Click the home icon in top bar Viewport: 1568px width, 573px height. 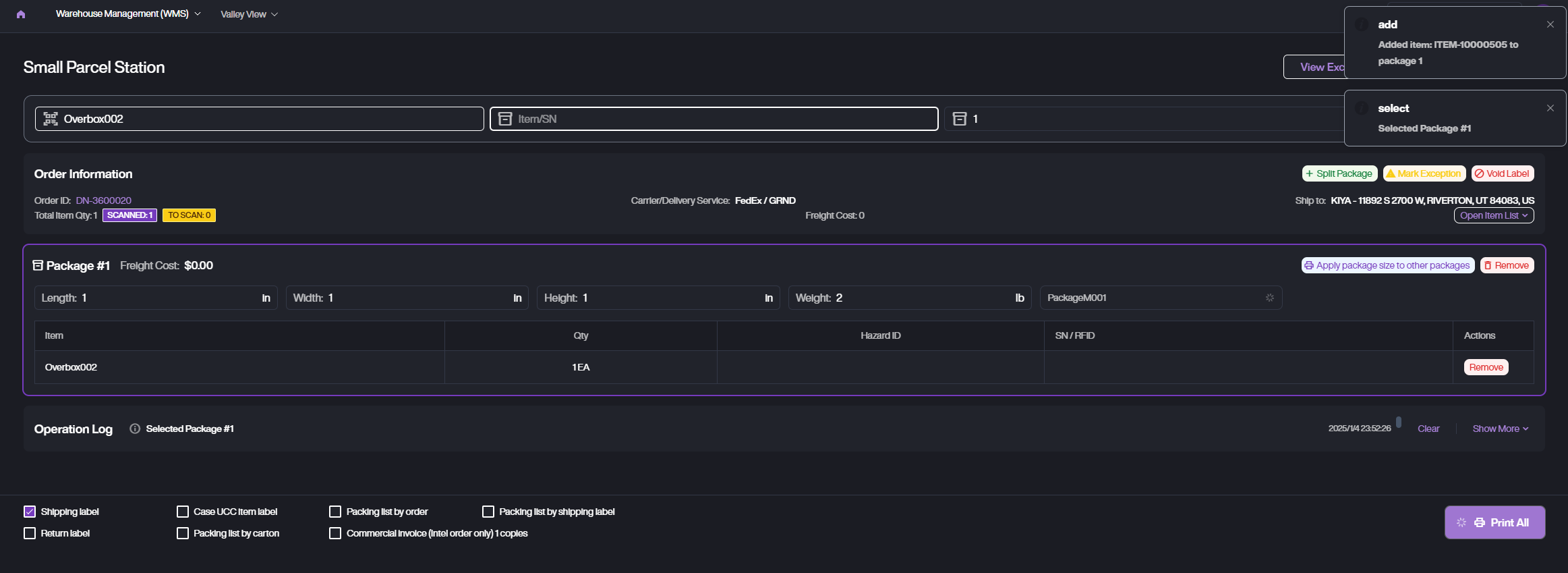click(x=21, y=14)
